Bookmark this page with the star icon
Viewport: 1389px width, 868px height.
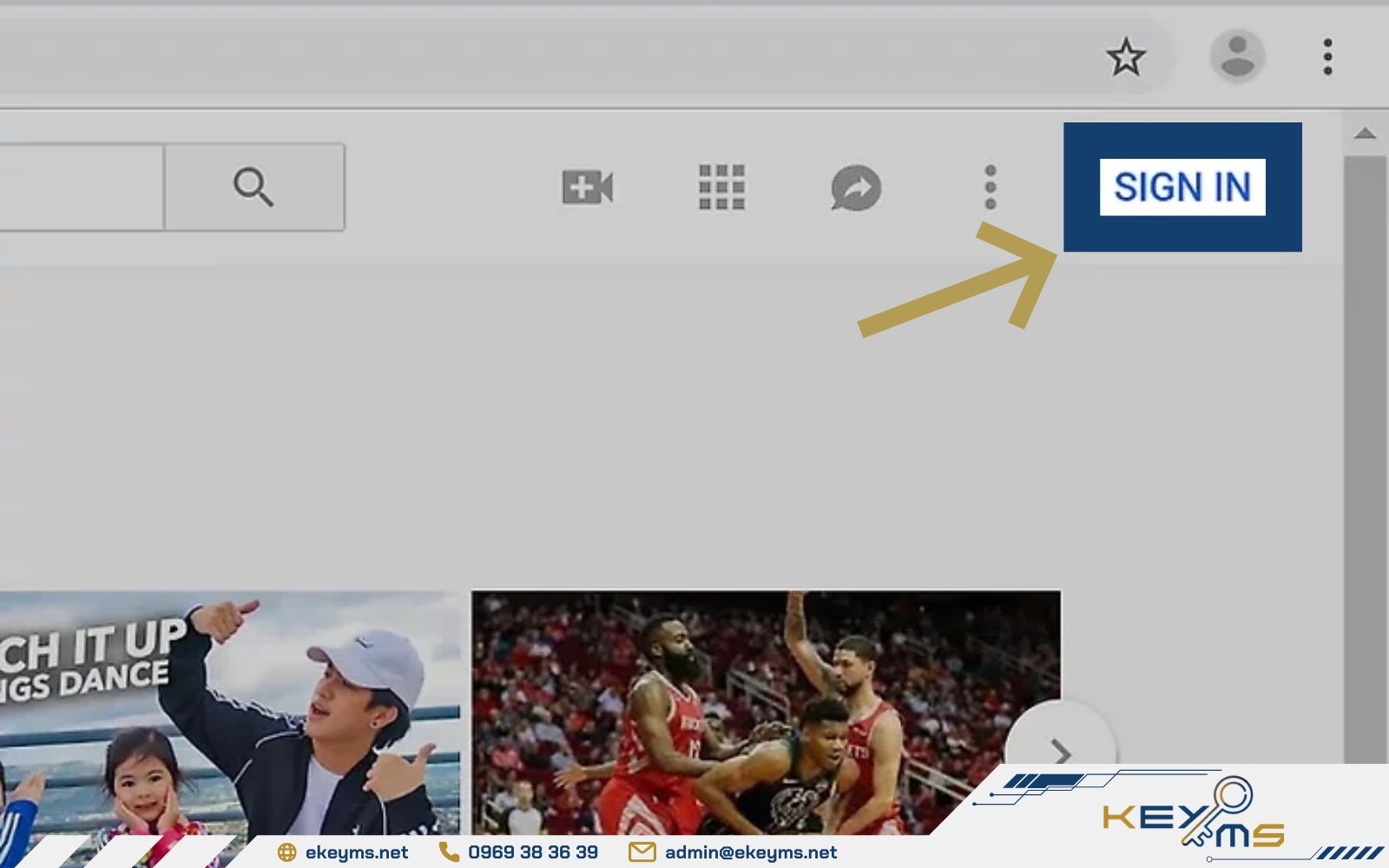click(x=1126, y=57)
